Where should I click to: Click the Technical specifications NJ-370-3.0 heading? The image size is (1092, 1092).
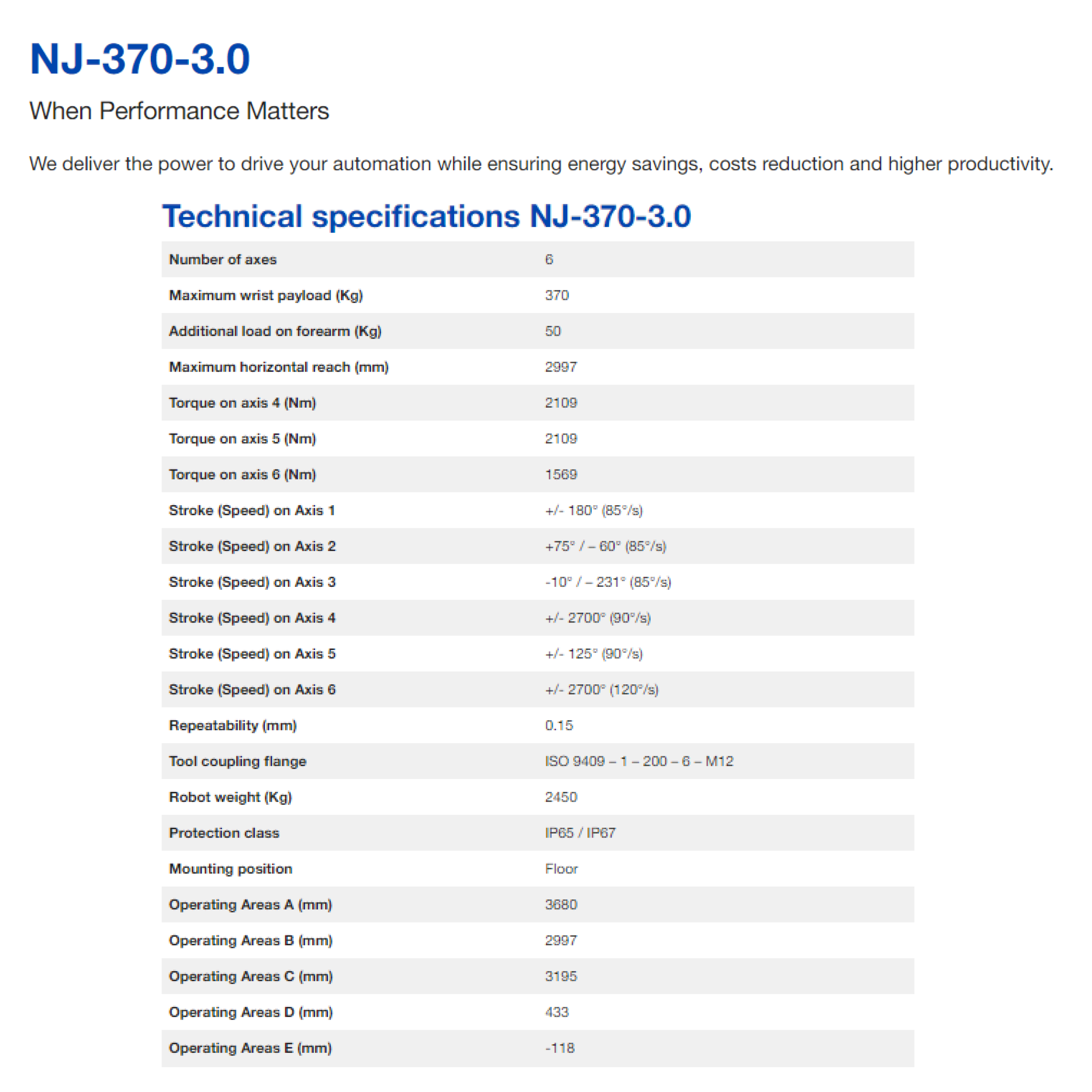click(x=426, y=216)
